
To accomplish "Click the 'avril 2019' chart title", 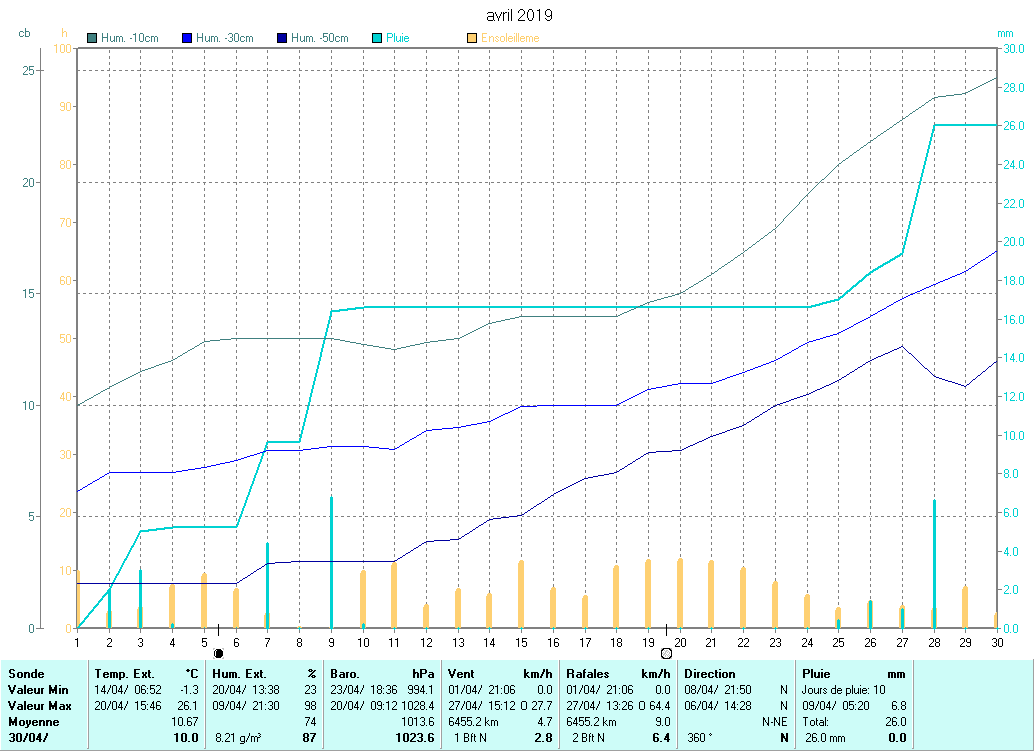I will (518, 15).
